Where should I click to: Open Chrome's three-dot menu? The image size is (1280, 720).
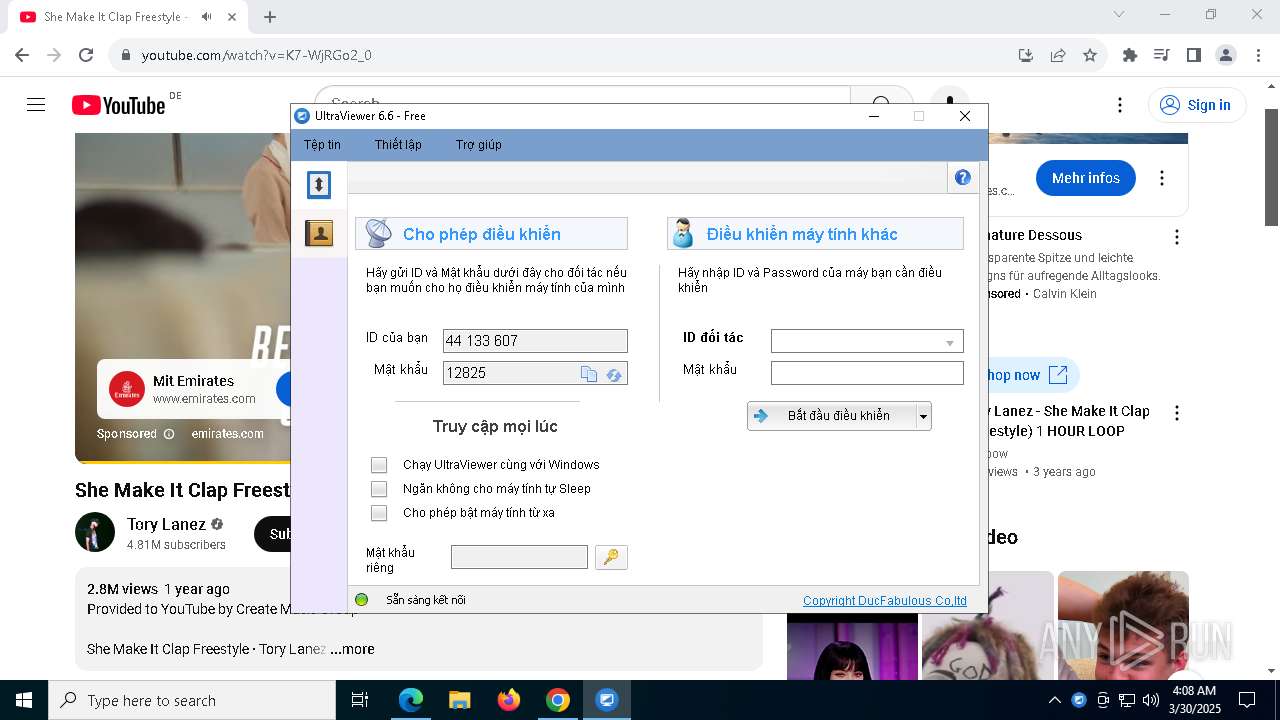tap(1257, 55)
